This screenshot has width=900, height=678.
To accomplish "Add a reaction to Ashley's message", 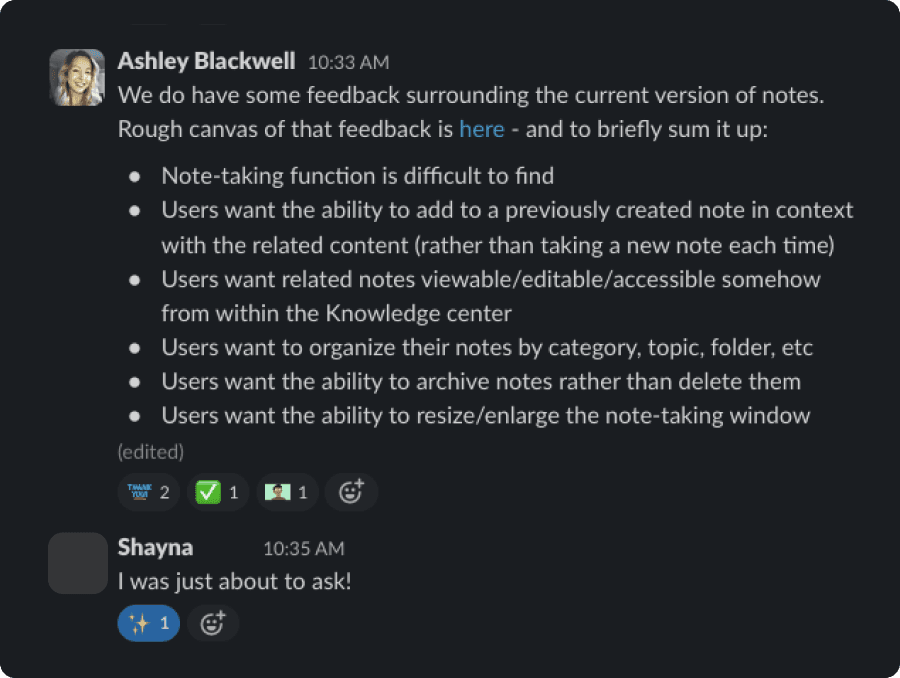I will (x=351, y=492).
